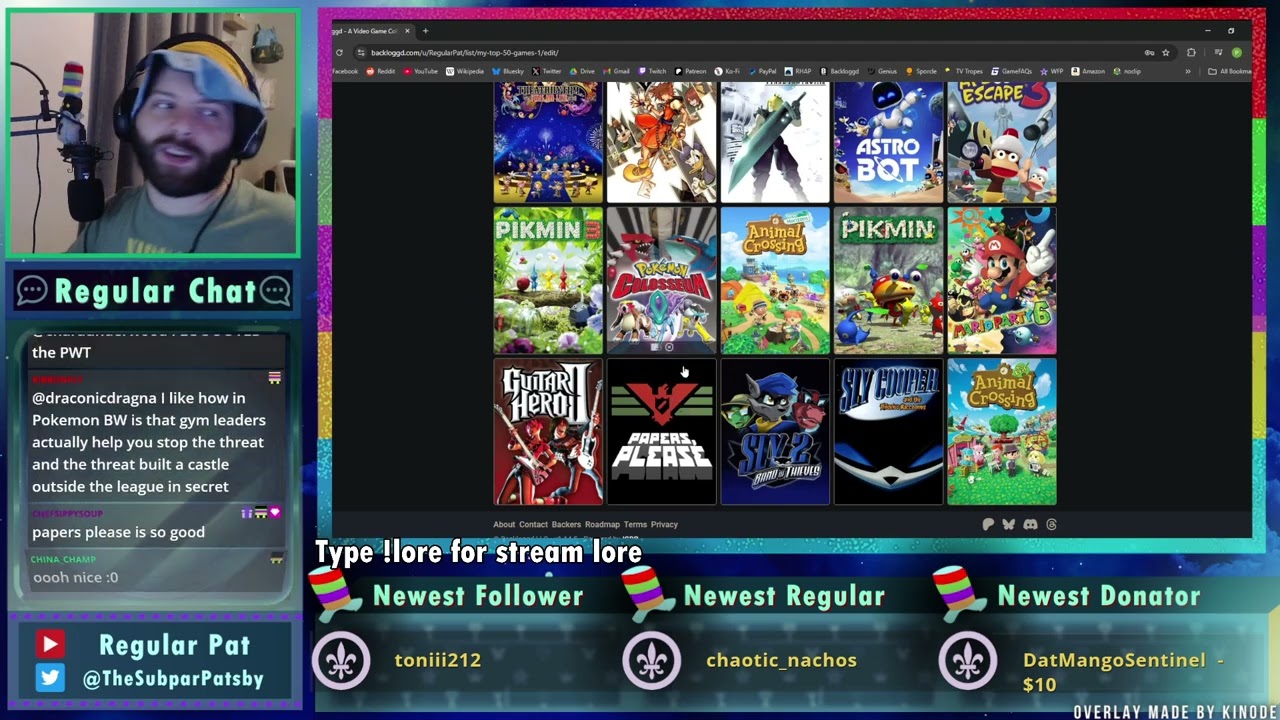This screenshot has height=720, width=1280.
Task: Open the Reddit bookmark
Action: click(x=381, y=71)
